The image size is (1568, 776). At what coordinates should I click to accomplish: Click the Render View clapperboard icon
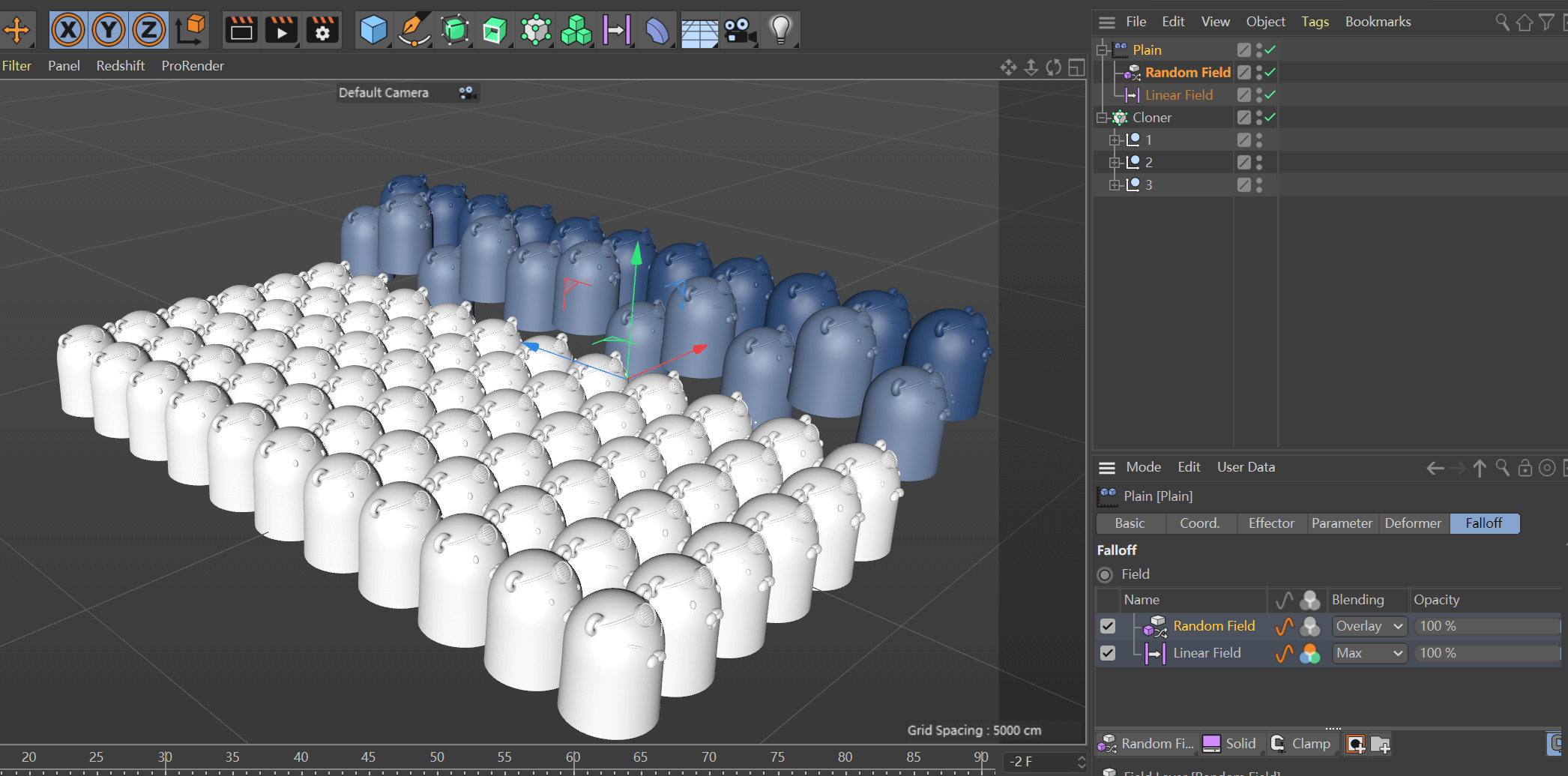point(241,30)
